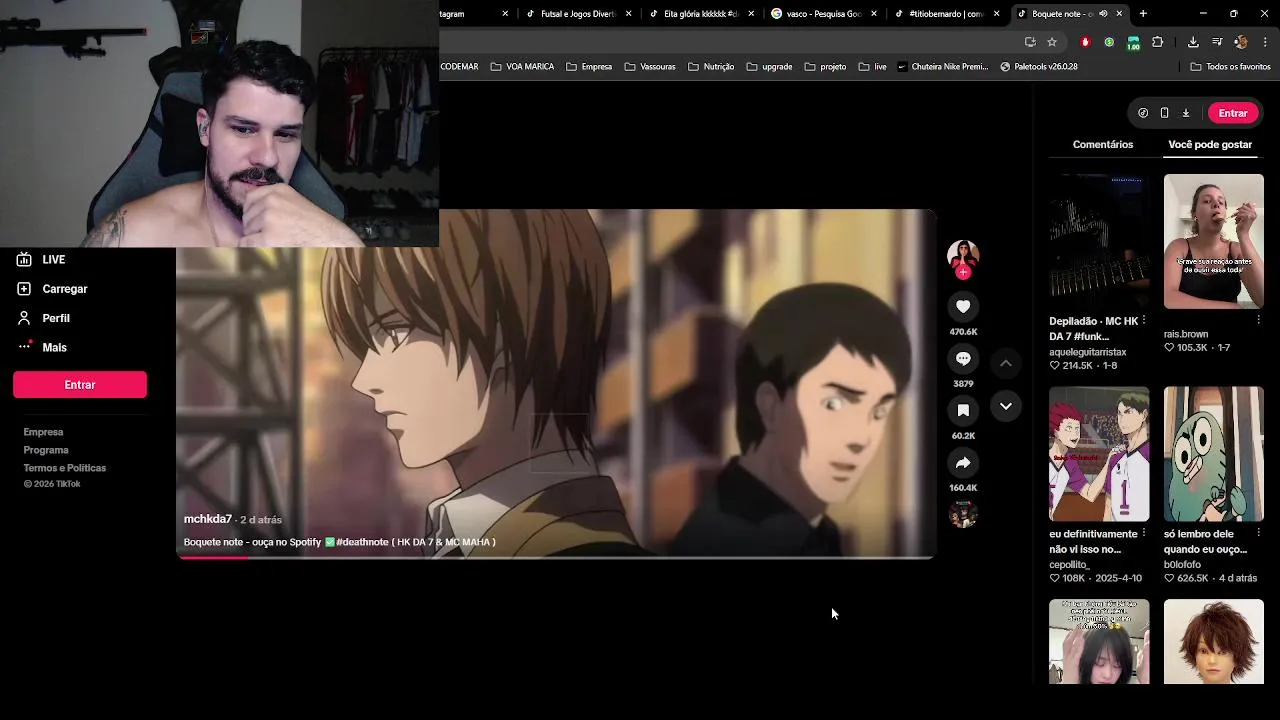1280x720 pixels.
Task: Switch to the Eita glória browser tab
Action: pos(702,14)
